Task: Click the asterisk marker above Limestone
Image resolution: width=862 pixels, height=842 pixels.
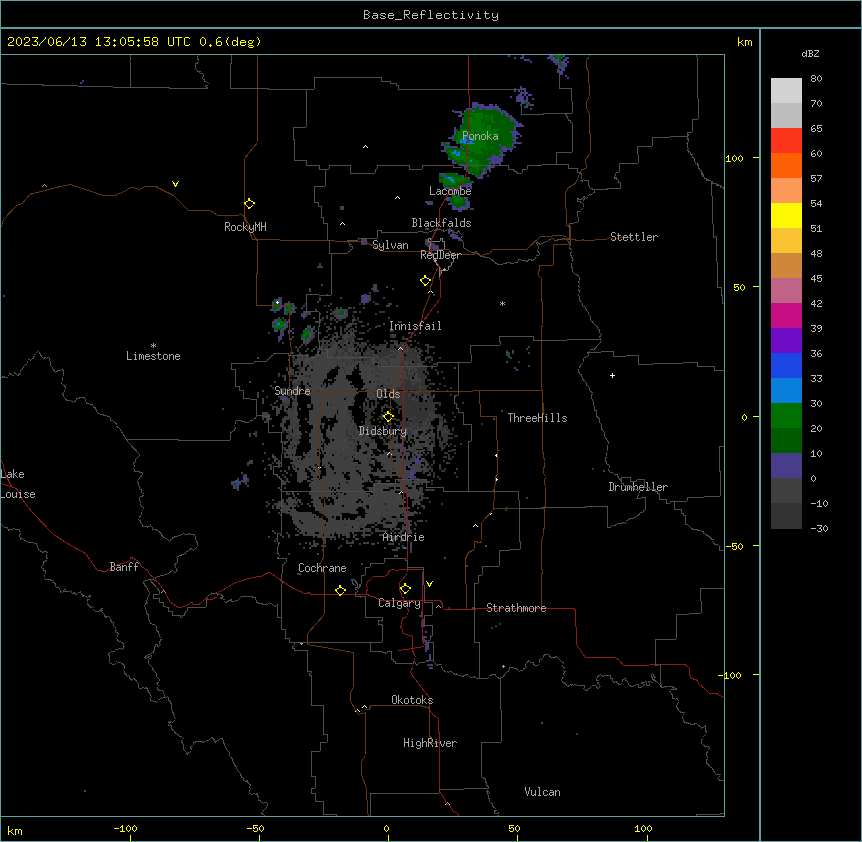Action: click(x=153, y=346)
